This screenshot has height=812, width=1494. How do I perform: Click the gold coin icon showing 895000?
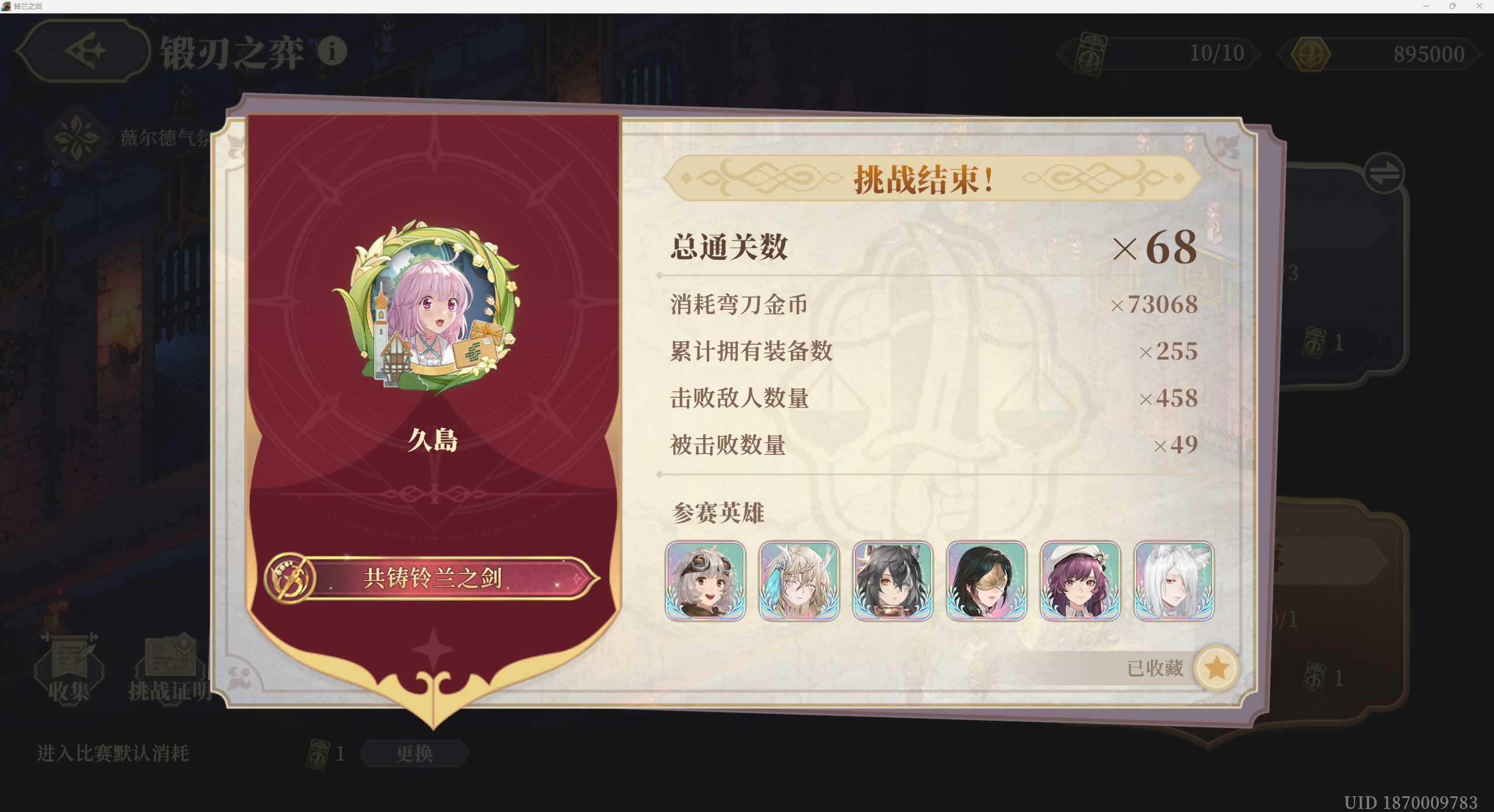(x=1311, y=54)
